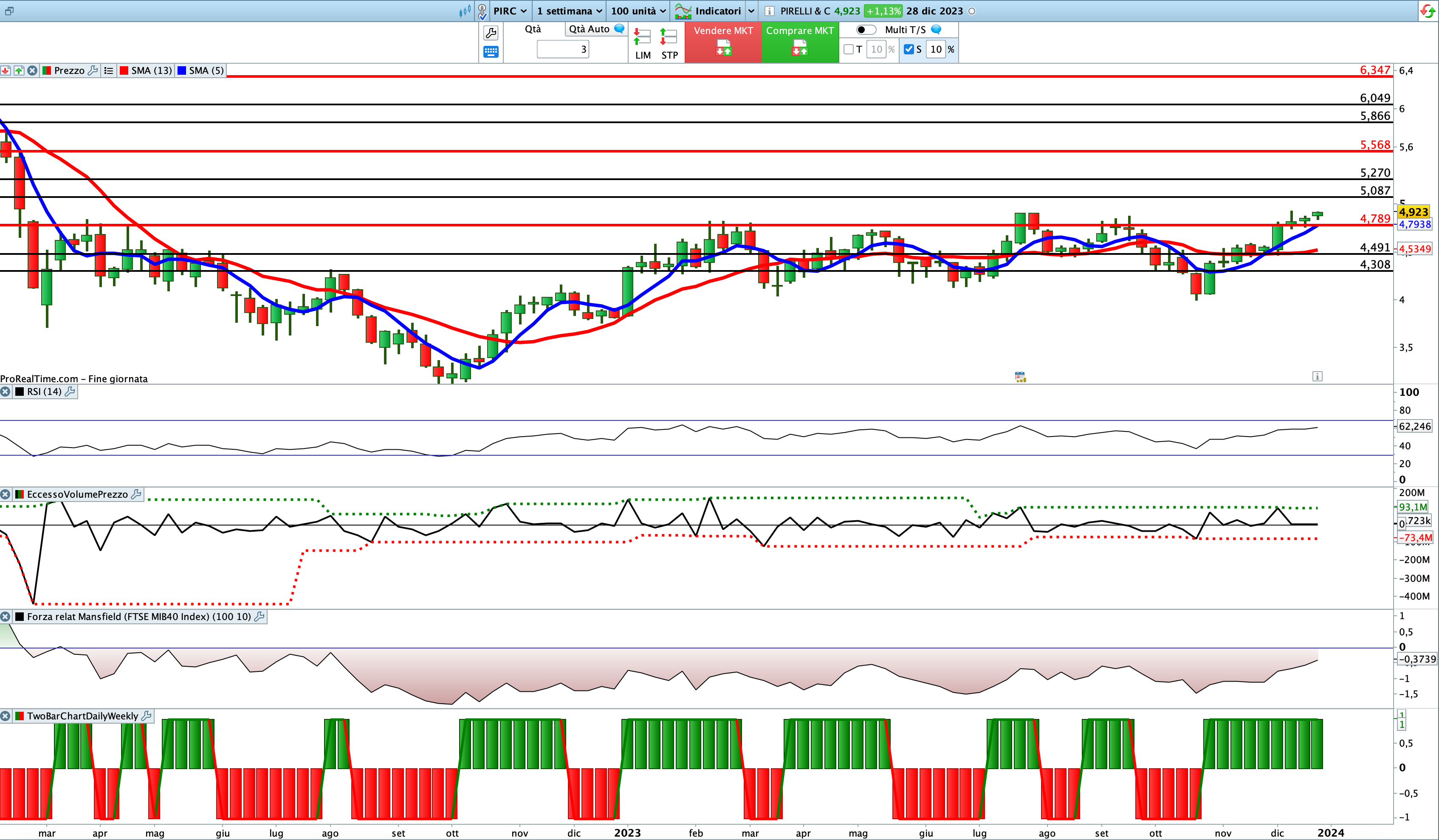
Task: Open the PIRC ticker dropdown
Action: tap(510, 11)
